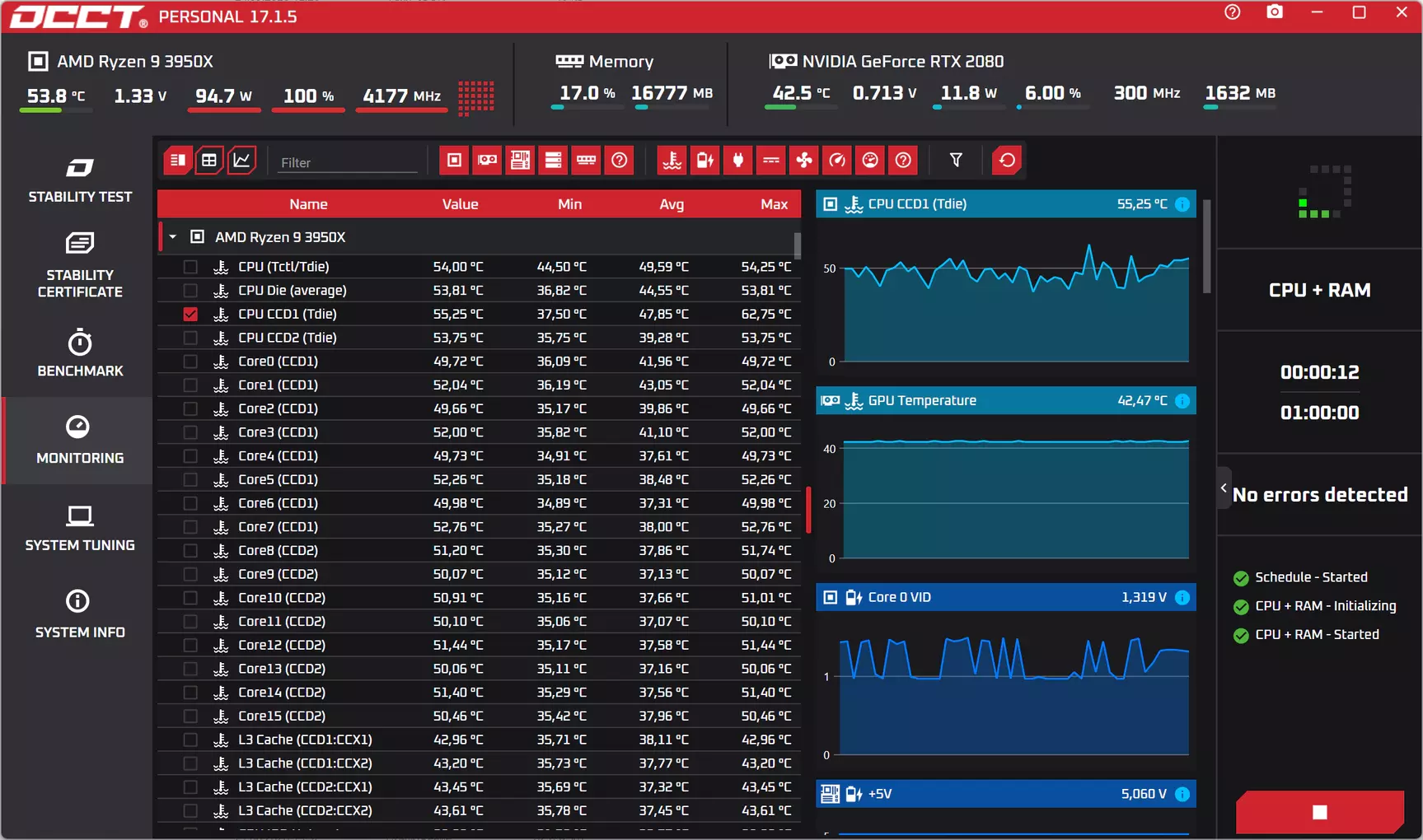Image resolution: width=1423 pixels, height=840 pixels.
Task: Toggle the frequency sensor type filter
Action: click(x=837, y=161)
